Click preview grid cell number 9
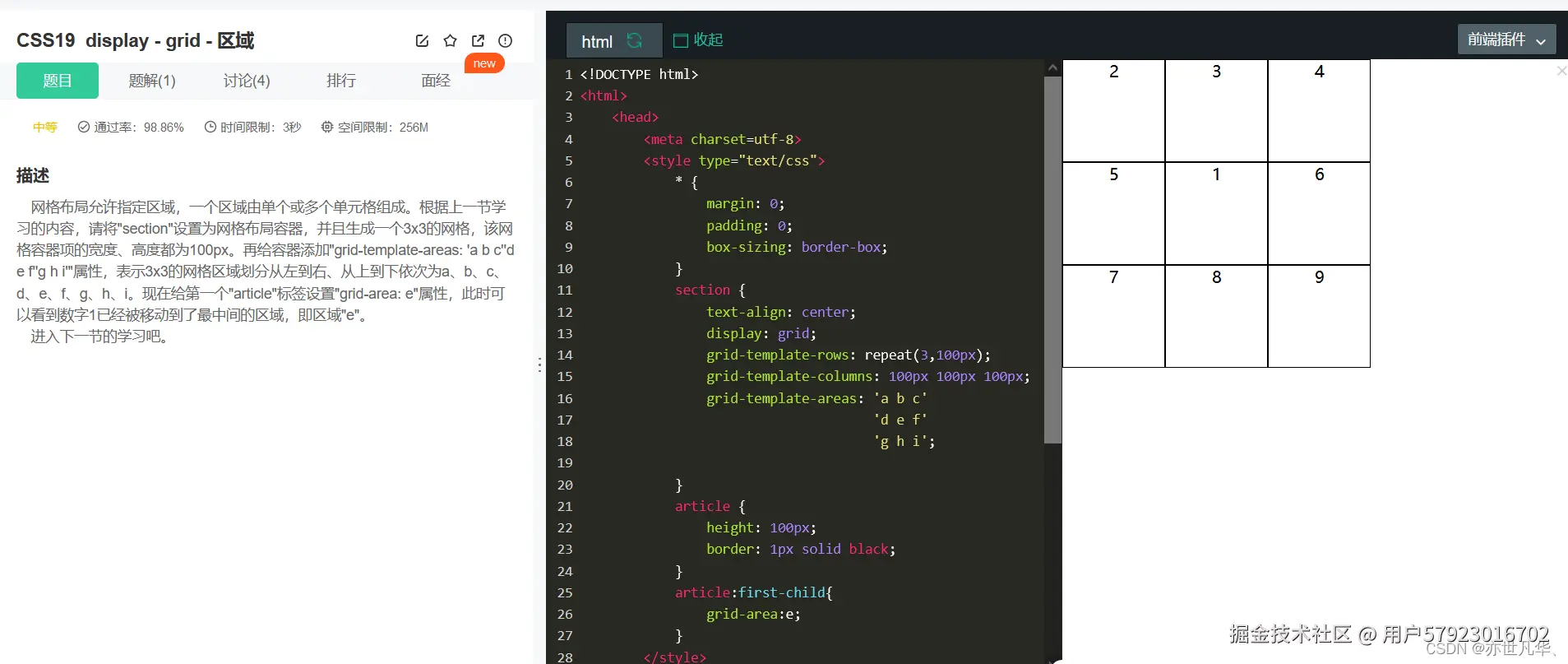 (1319, 316)
